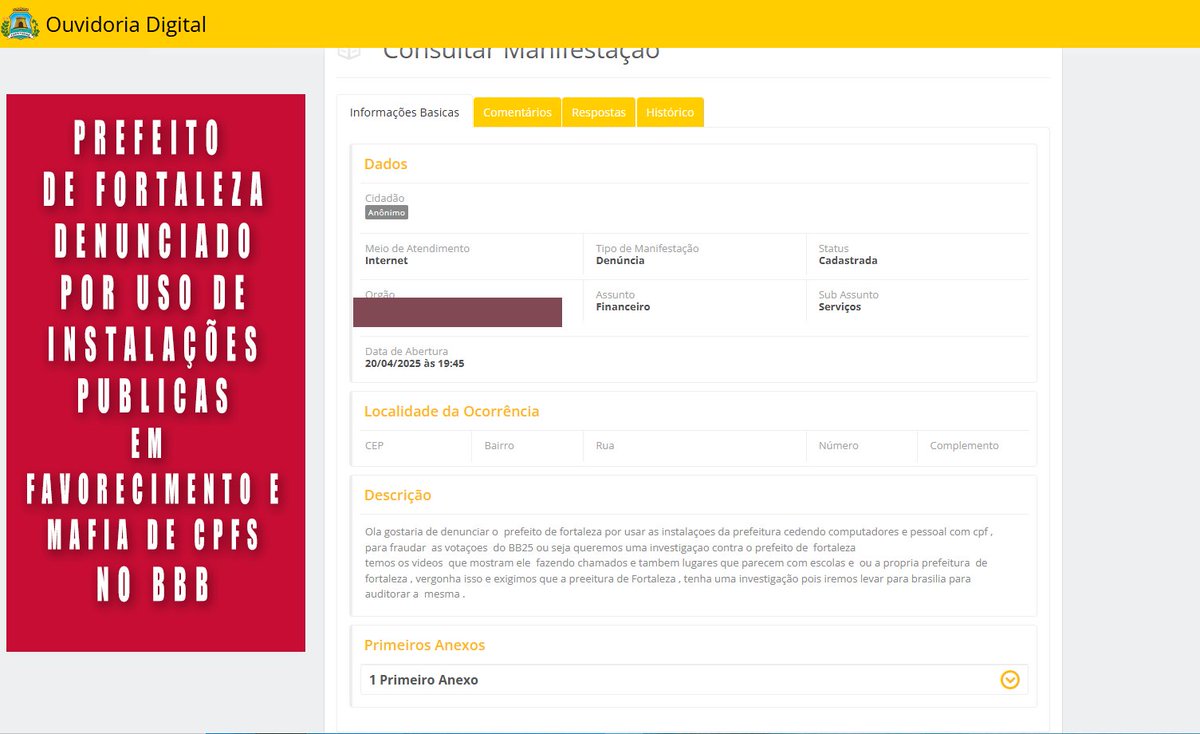
Task: Click the Rua field label
Action: (605, 446)
